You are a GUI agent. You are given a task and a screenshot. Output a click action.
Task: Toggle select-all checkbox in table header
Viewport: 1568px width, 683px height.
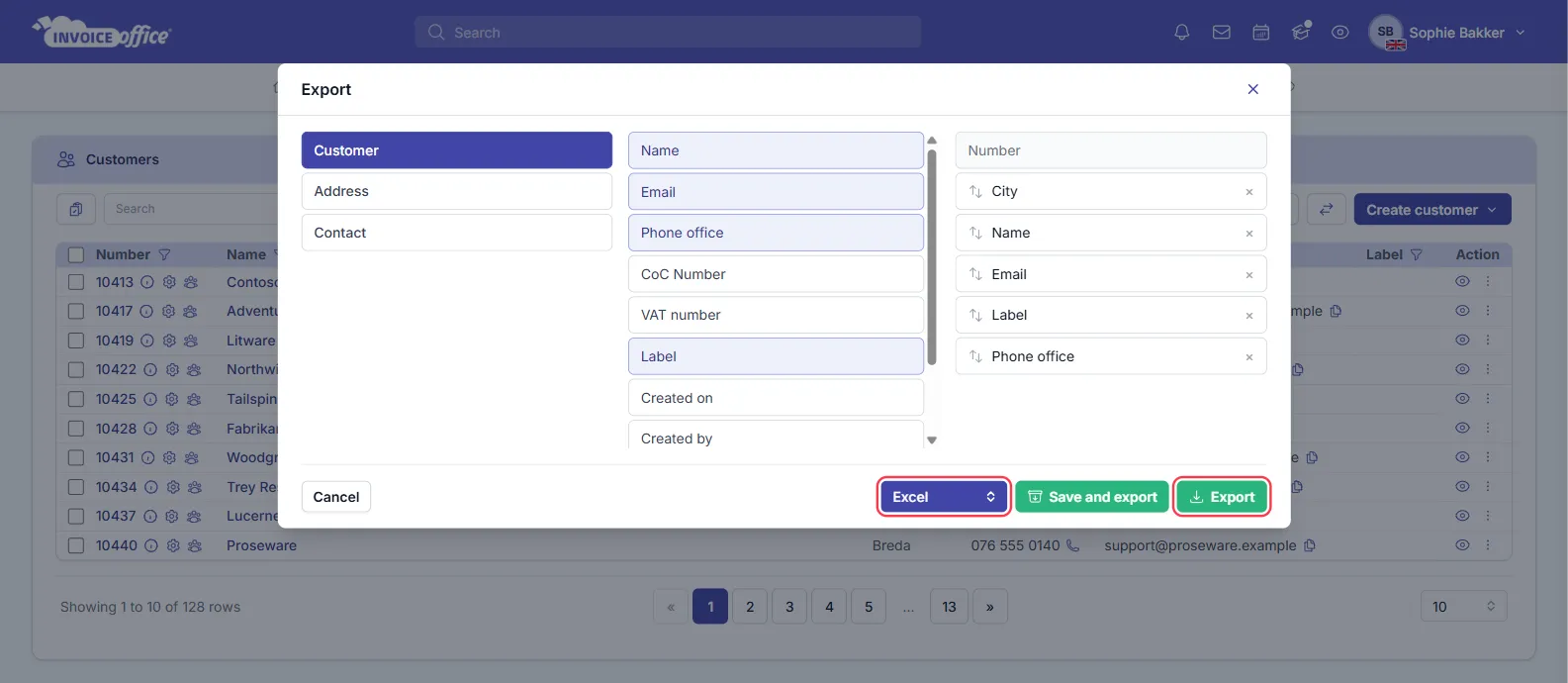pos(76,254)
